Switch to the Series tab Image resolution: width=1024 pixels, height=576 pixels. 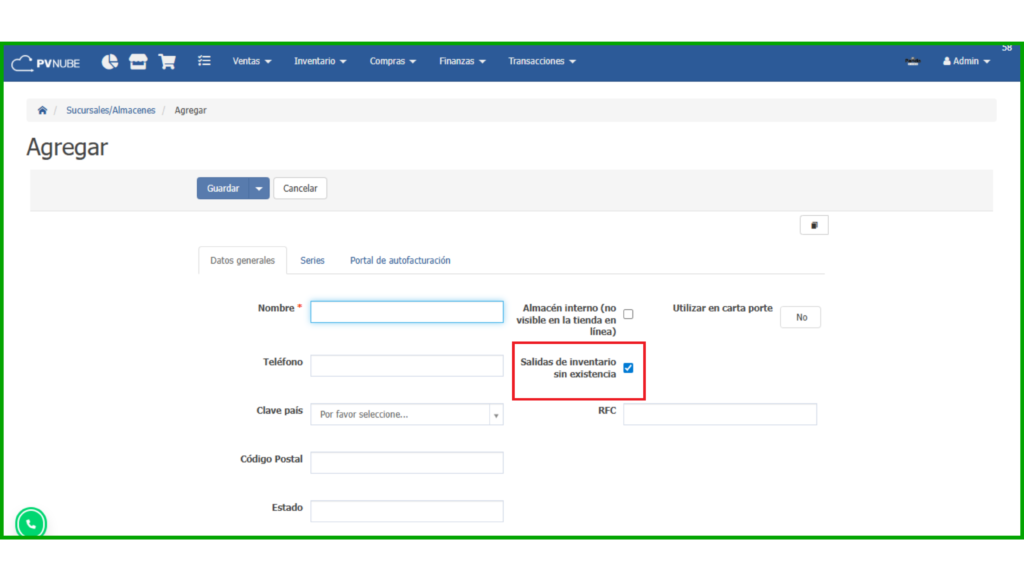click(x=312, y=261)
